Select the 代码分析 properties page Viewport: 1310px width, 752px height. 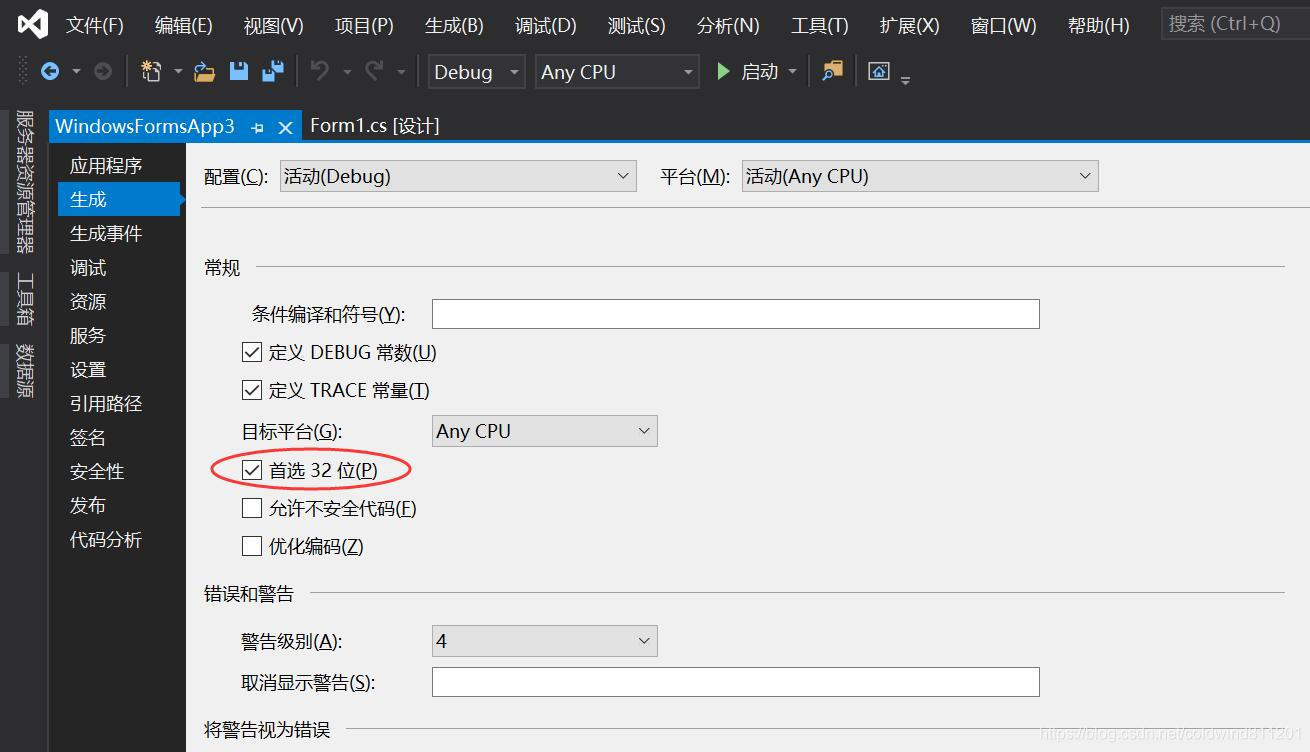106,539
